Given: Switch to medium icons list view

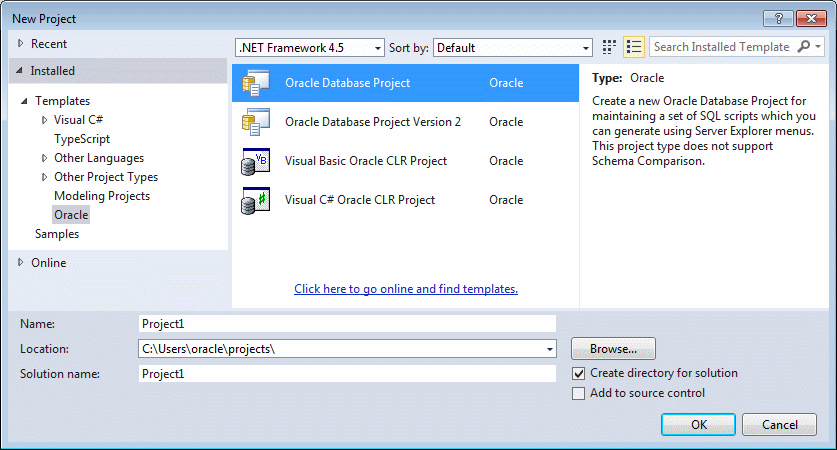Looking at the screenshot, I should coord(634,48).
